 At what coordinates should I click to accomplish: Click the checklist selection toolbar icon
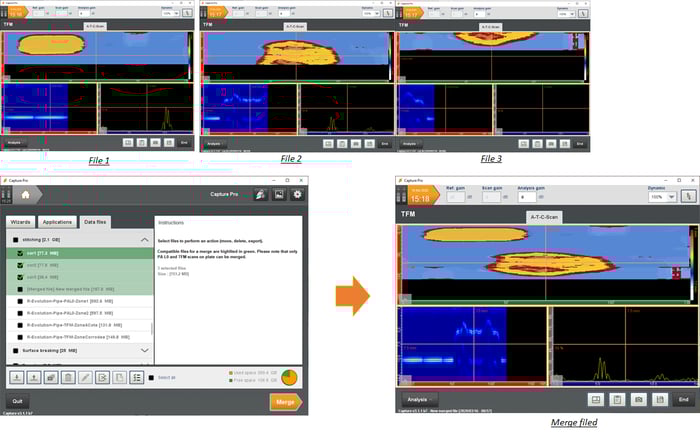[136, 378]
